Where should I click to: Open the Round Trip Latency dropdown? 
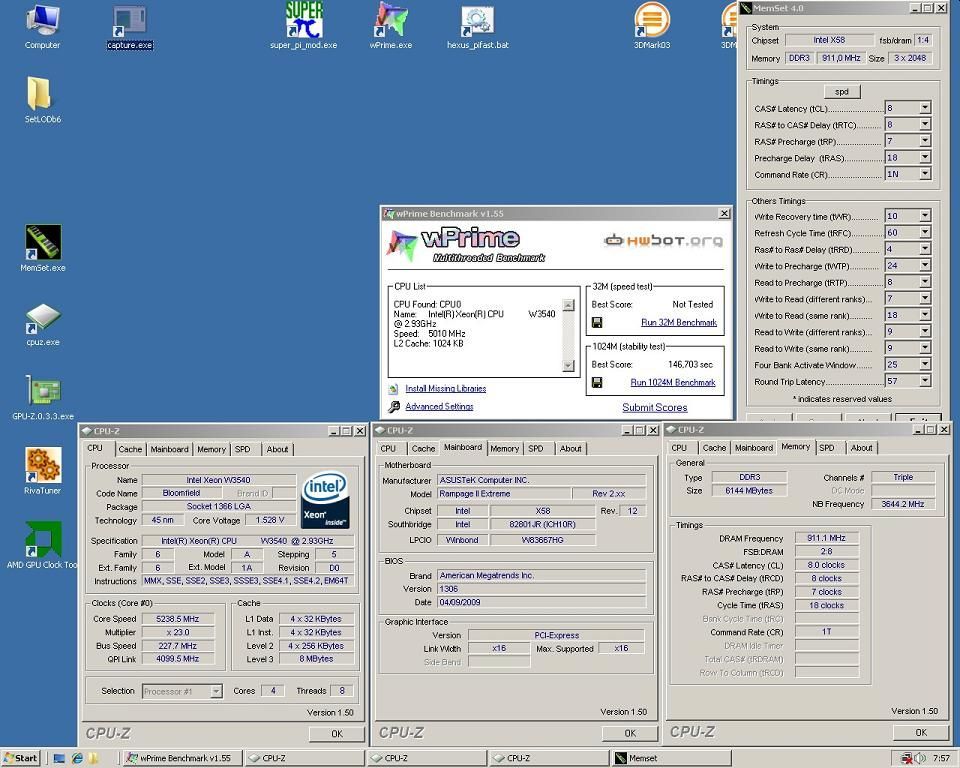pyautogui.click(x=924, y=380)
